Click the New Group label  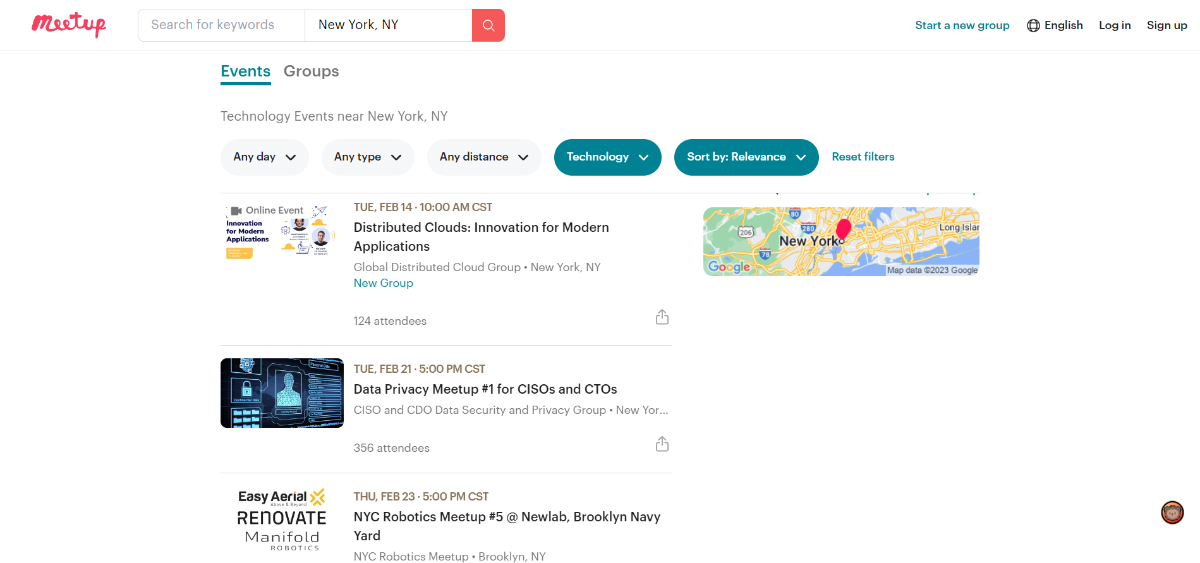coord(383,283)
